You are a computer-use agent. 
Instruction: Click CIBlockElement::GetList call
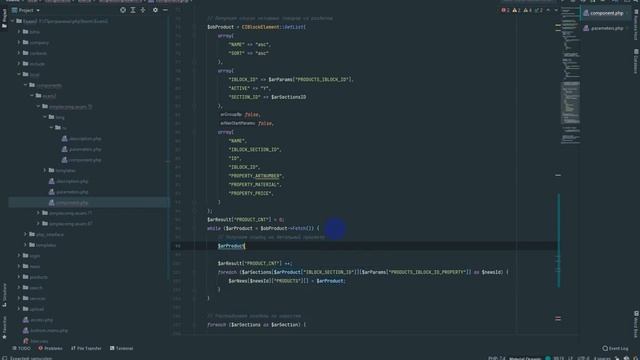[x=273, y=27]
